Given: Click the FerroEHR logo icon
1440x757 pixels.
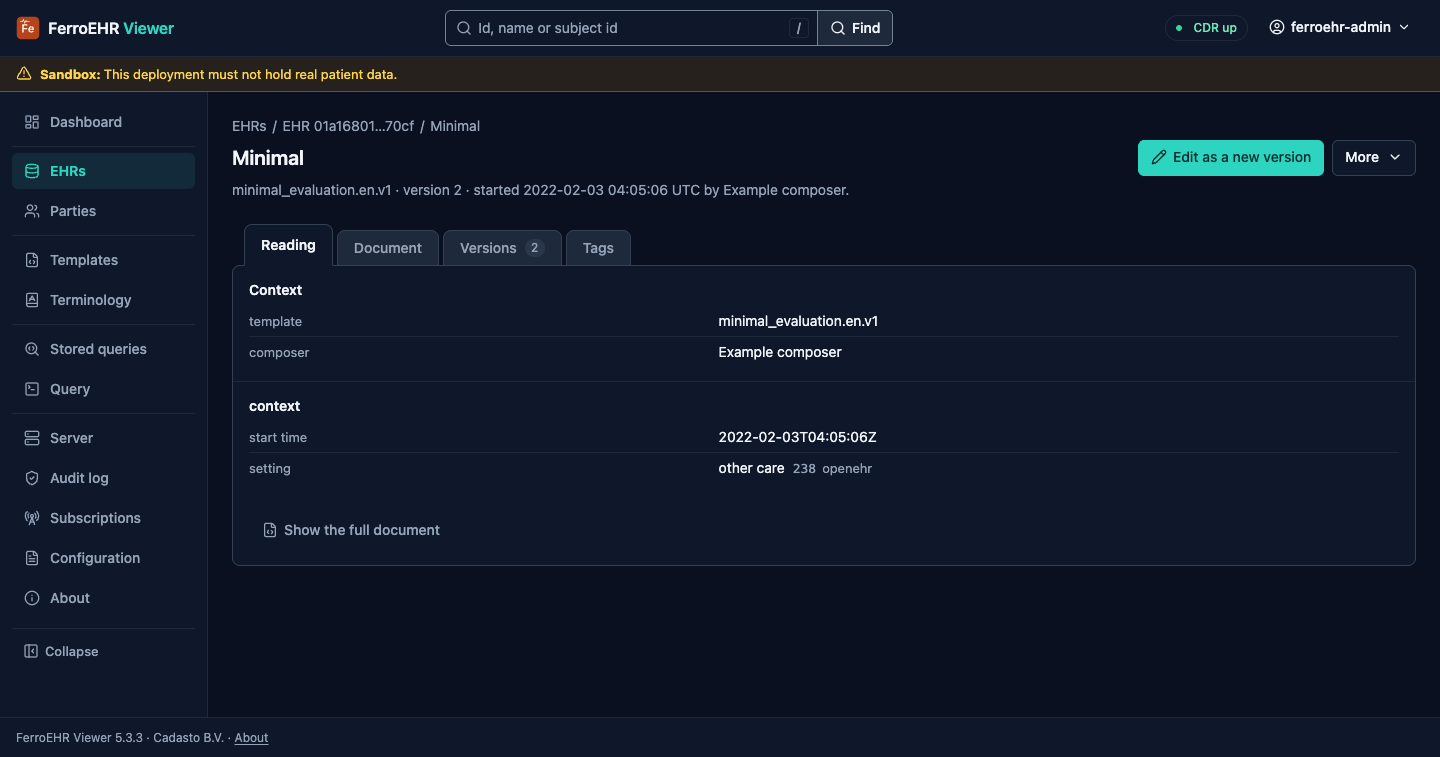Looking at the screenshot, I should coord(28,28).
